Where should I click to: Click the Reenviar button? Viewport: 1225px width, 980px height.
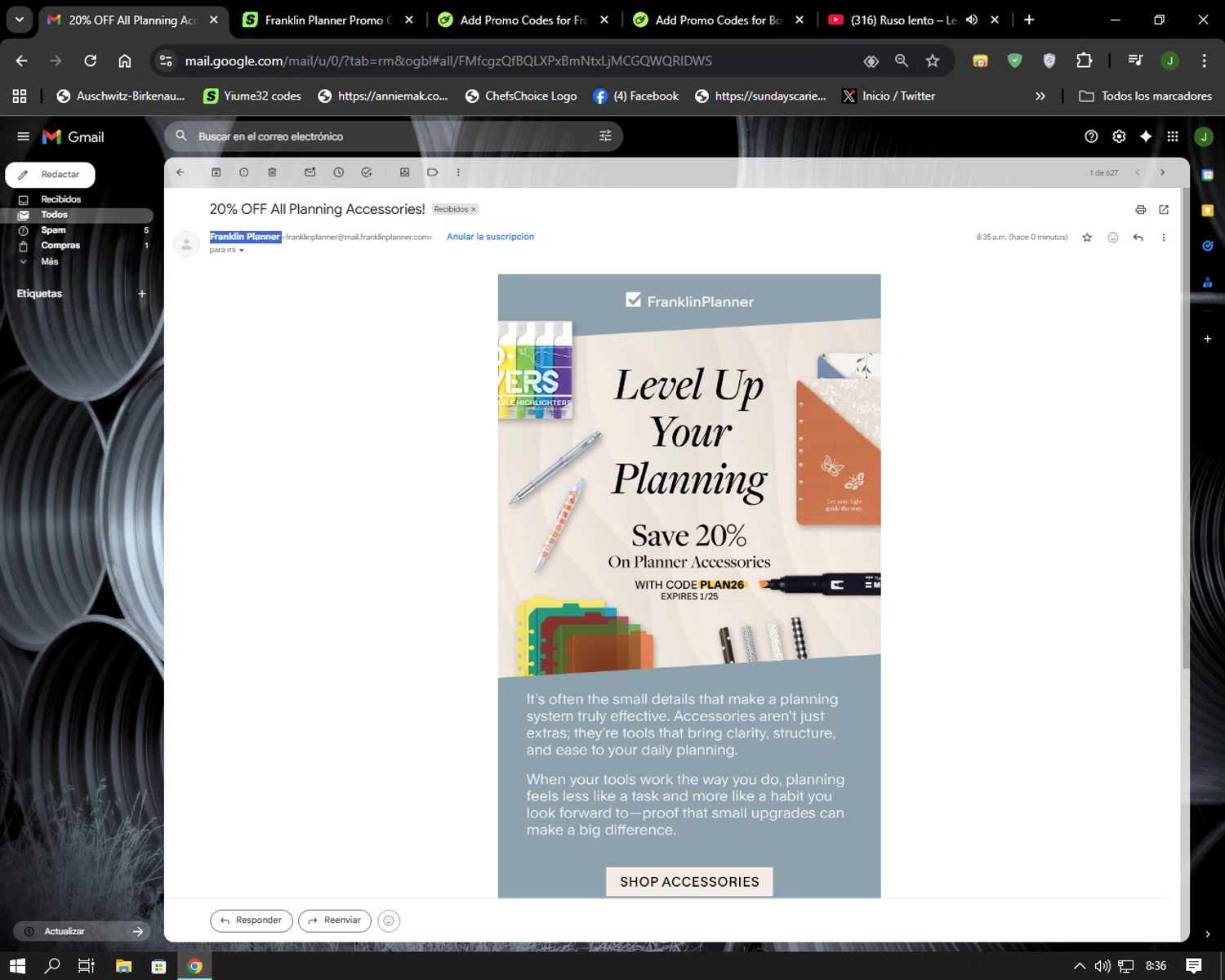coord(335,920)
